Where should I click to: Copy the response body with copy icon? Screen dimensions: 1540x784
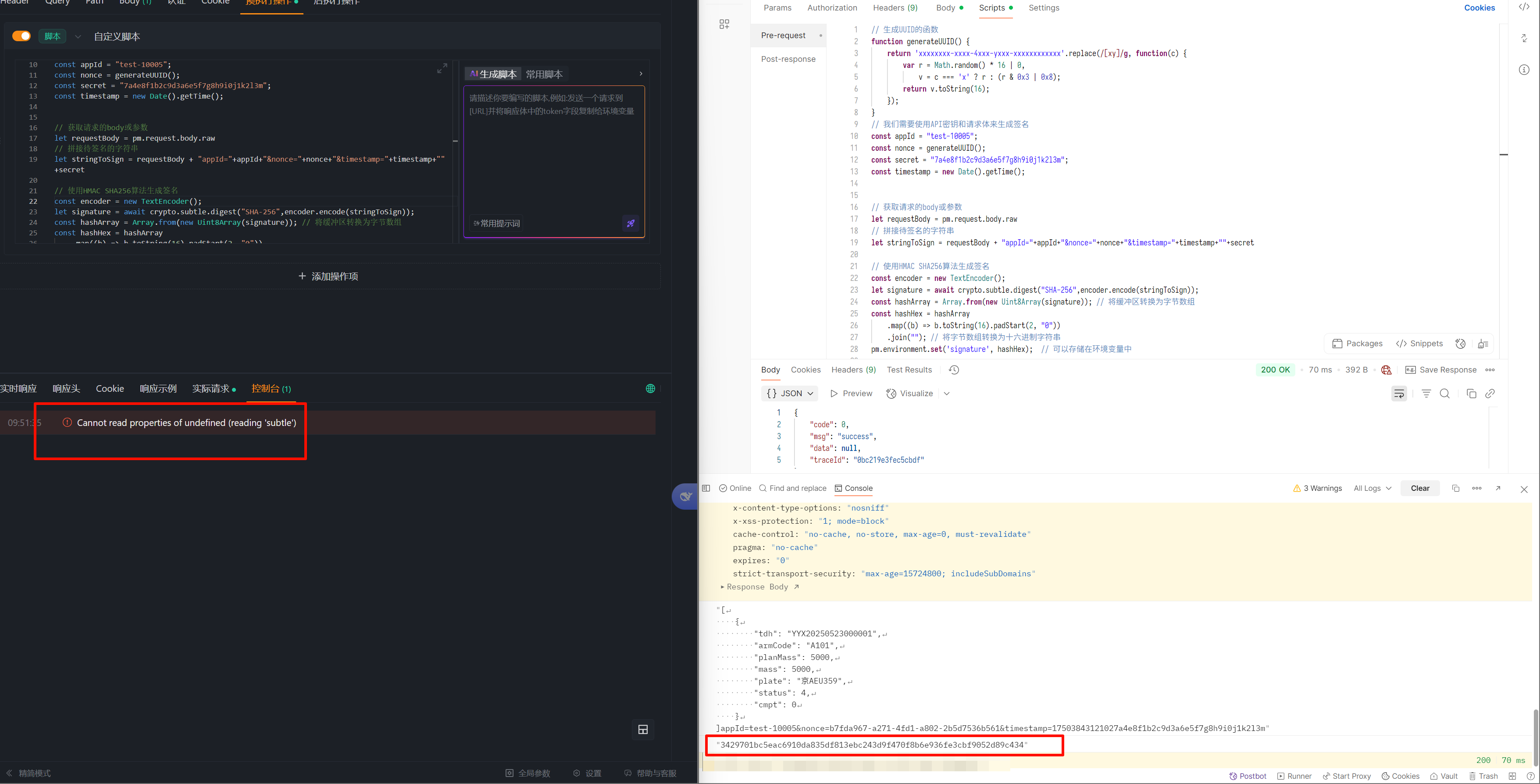click(1471, 393)
